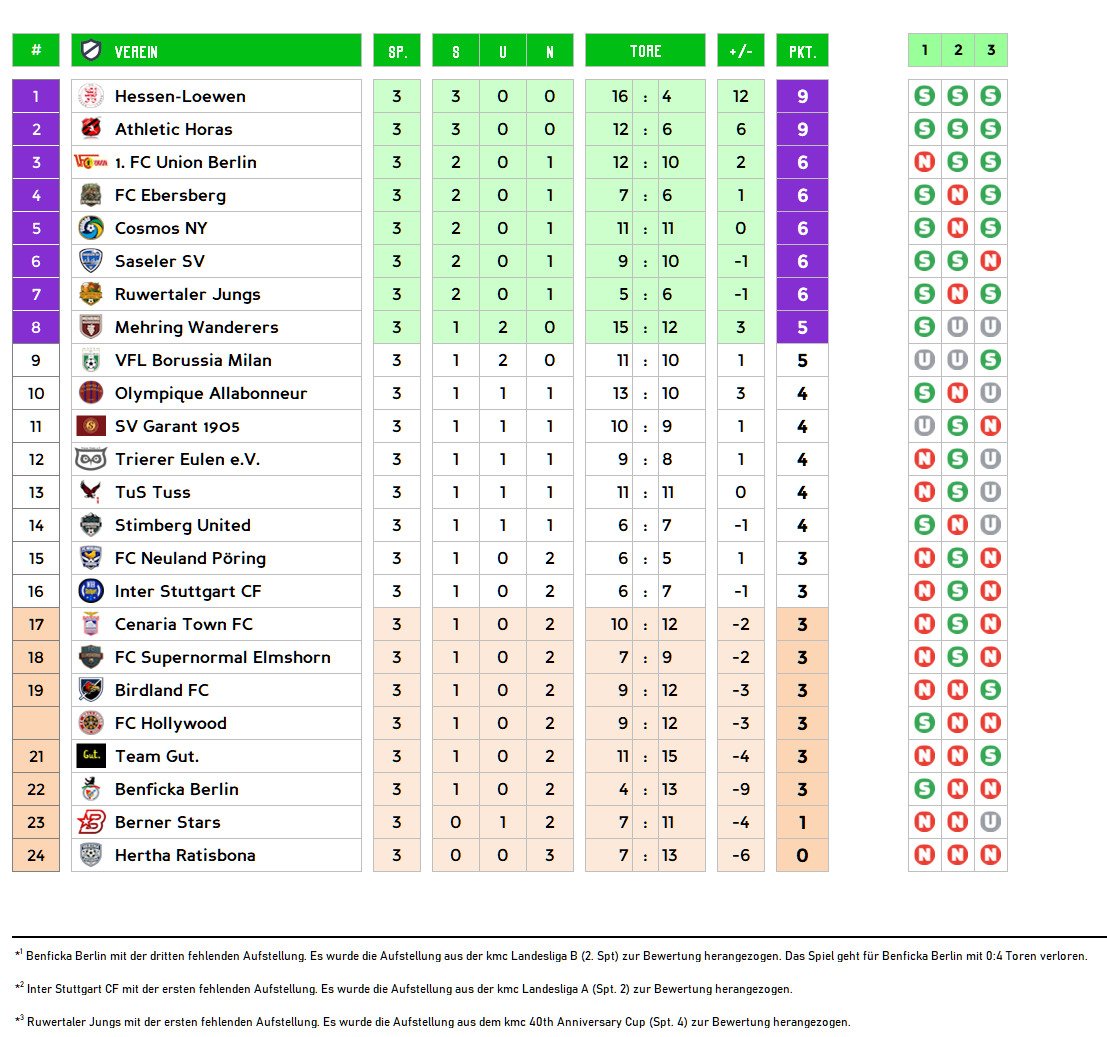Screen dimensions: 1107x1037
Task: Select the matchday 3 header
Action: (x=990, y=50)
